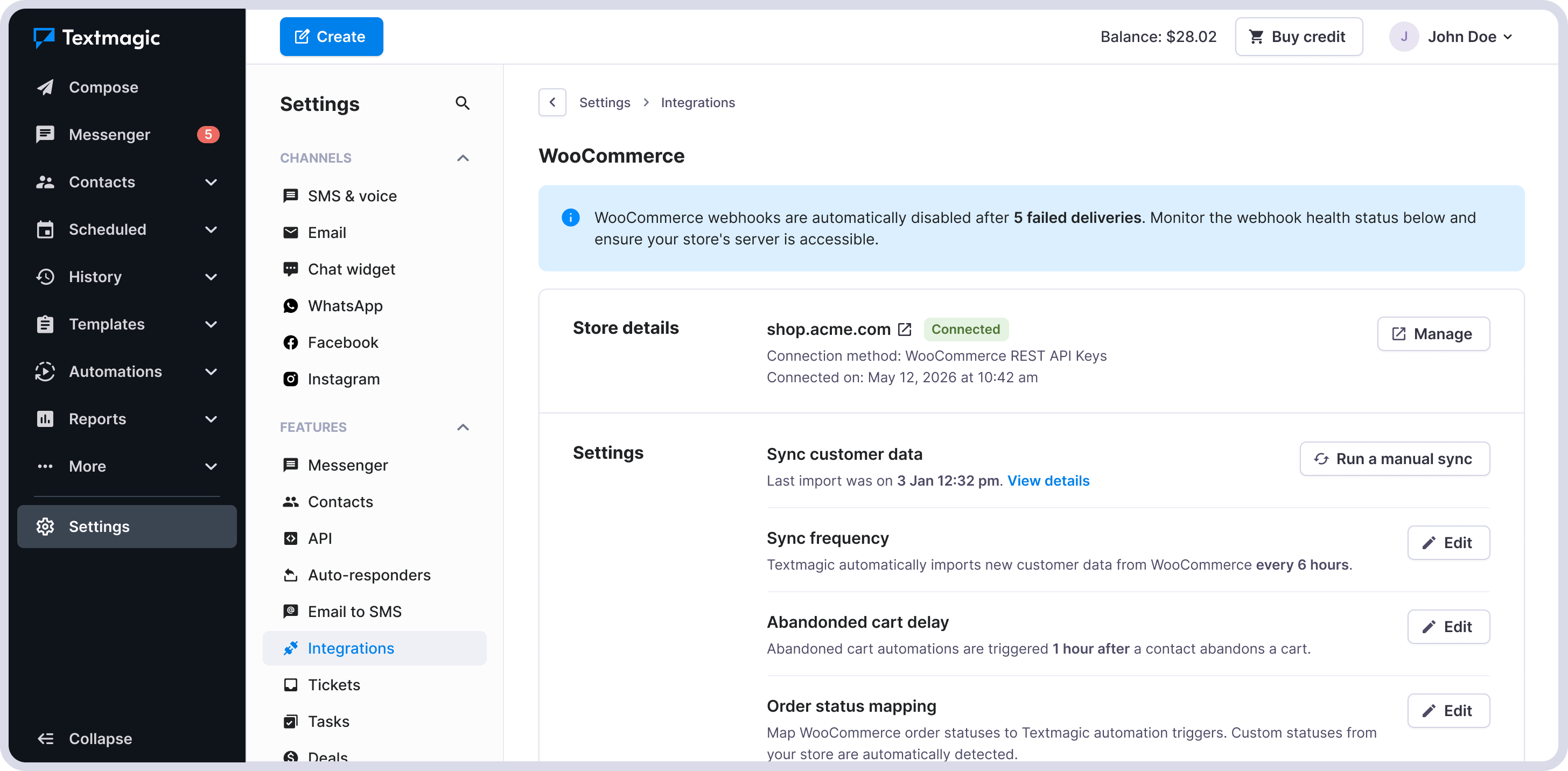Viewport: 1568px width, 771px height.
Task: Click the More three-dots icon
Action: pos(46,467)
